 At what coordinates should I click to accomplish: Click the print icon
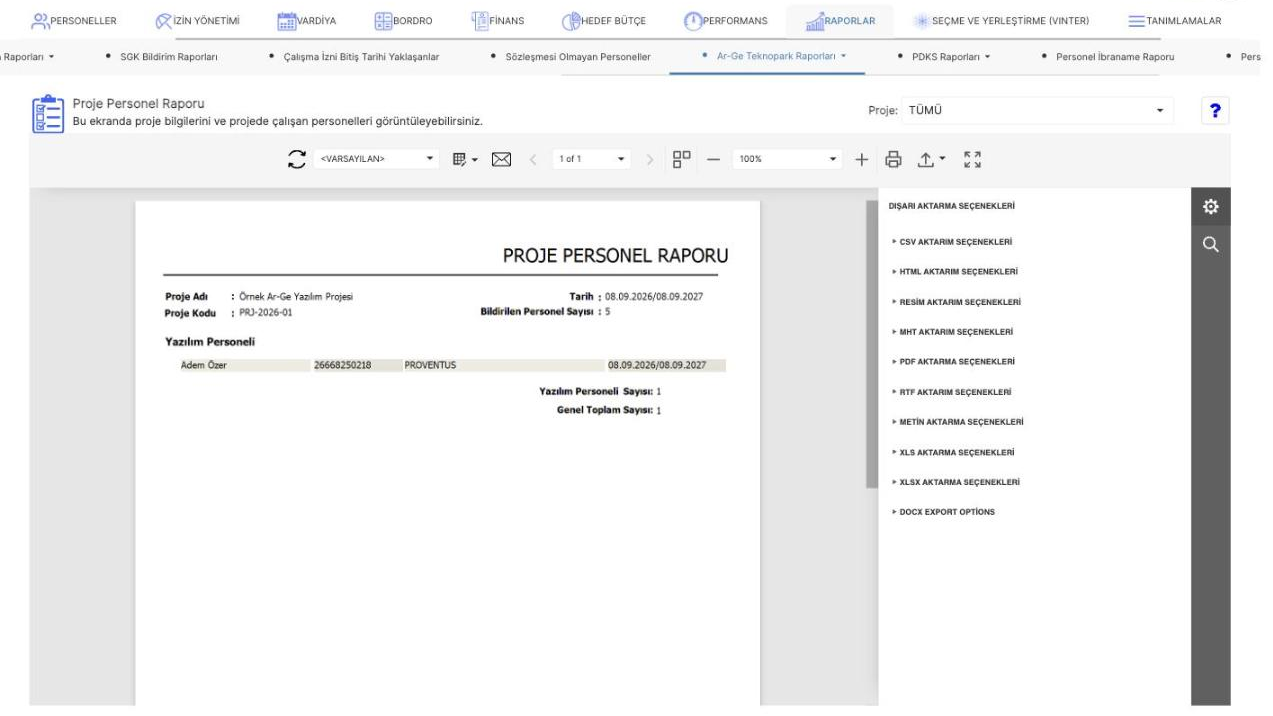894,159
